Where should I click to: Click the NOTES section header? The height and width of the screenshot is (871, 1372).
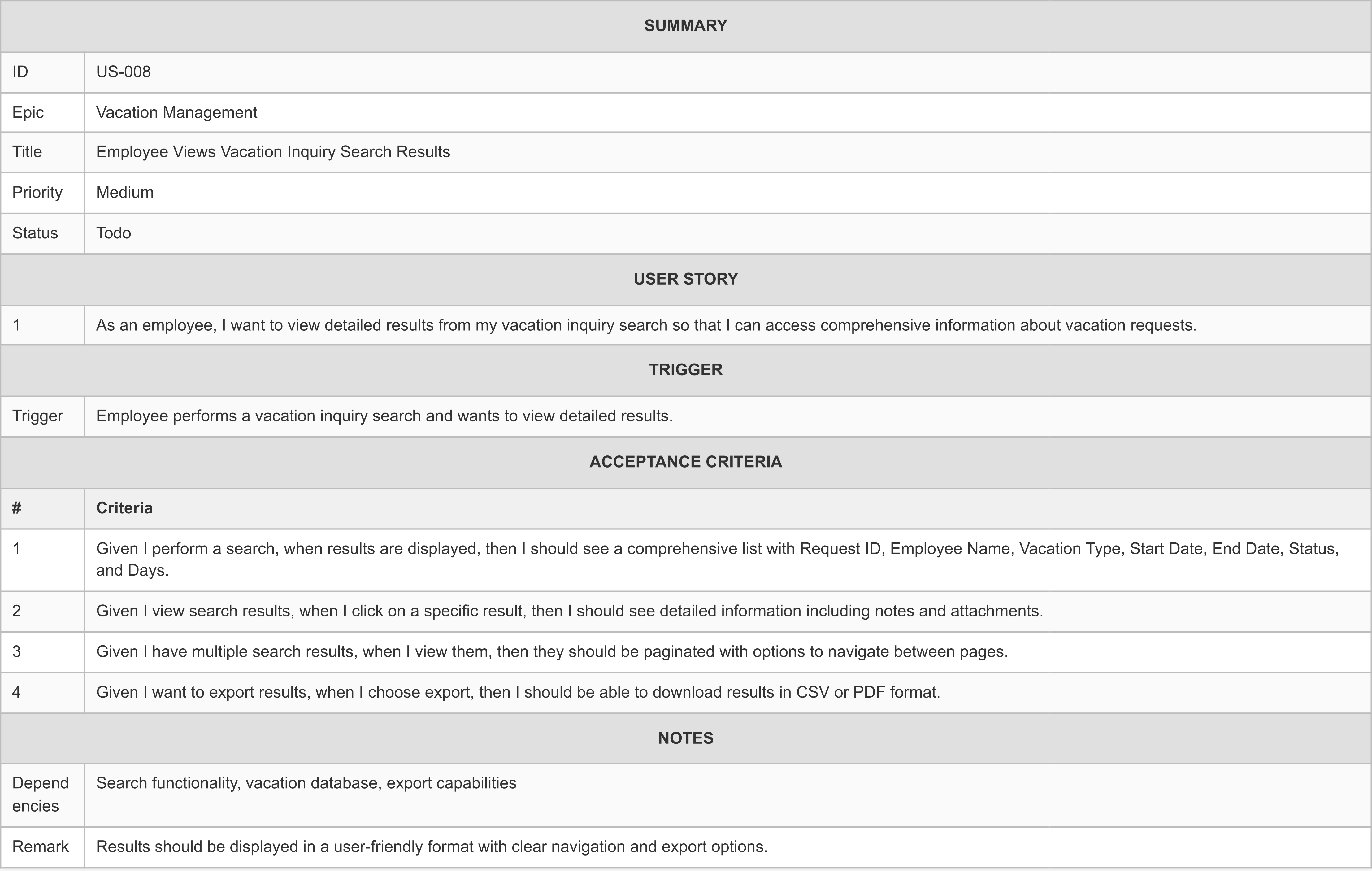click(685, 739)
